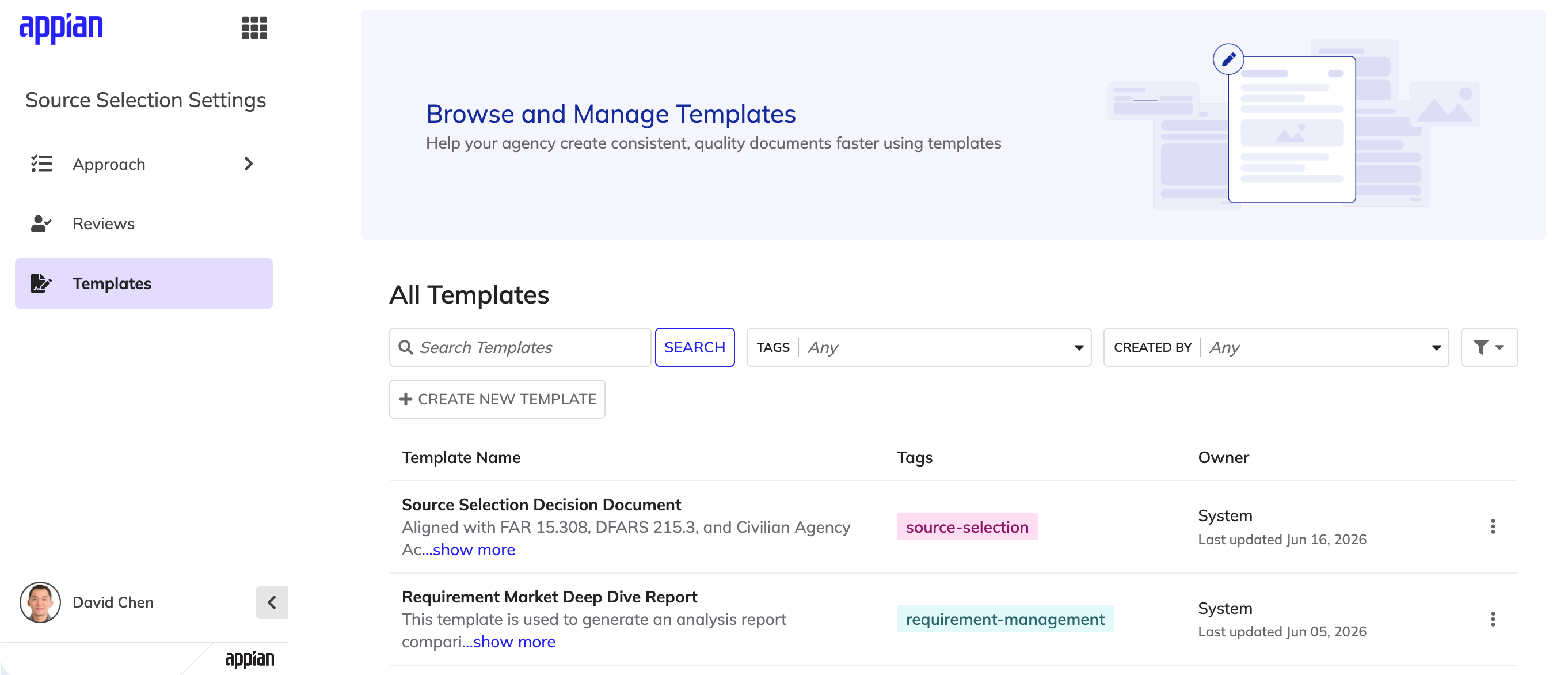Click the David Chen user name
The height and width of the screenshot is (675, 1568).
113,602
